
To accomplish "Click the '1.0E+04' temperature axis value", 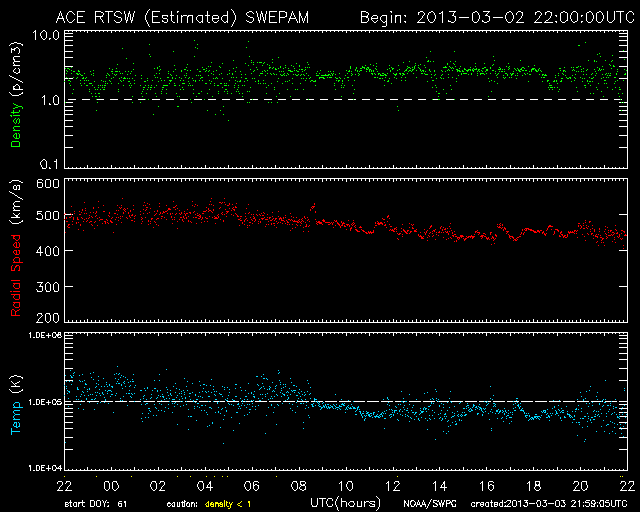I will pos(45,468).
